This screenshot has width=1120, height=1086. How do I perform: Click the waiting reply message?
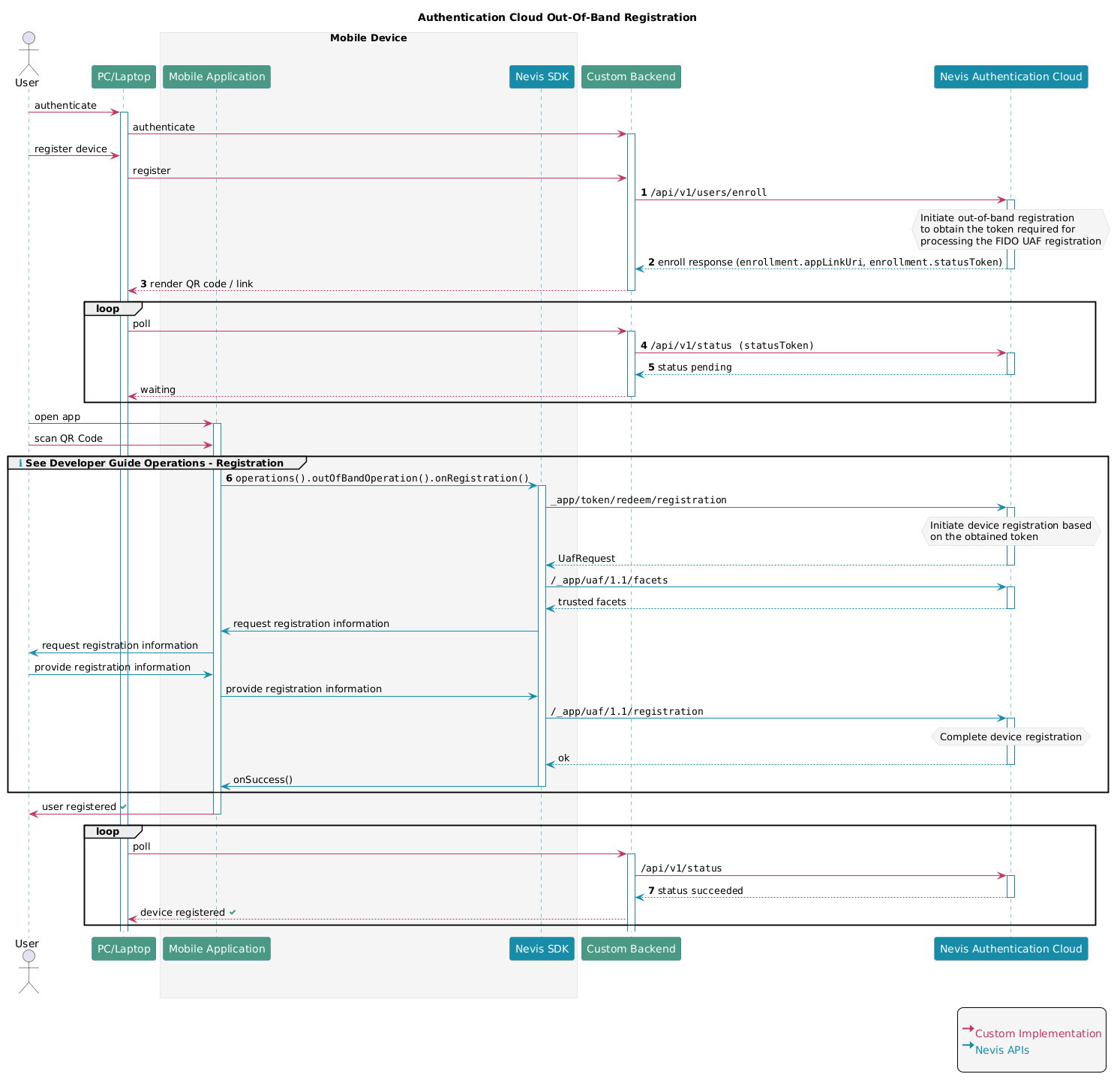pyautogui.click(x=158, y=390)
